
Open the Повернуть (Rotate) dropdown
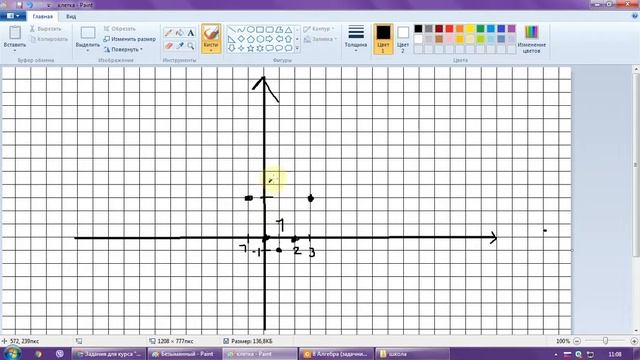123,49
